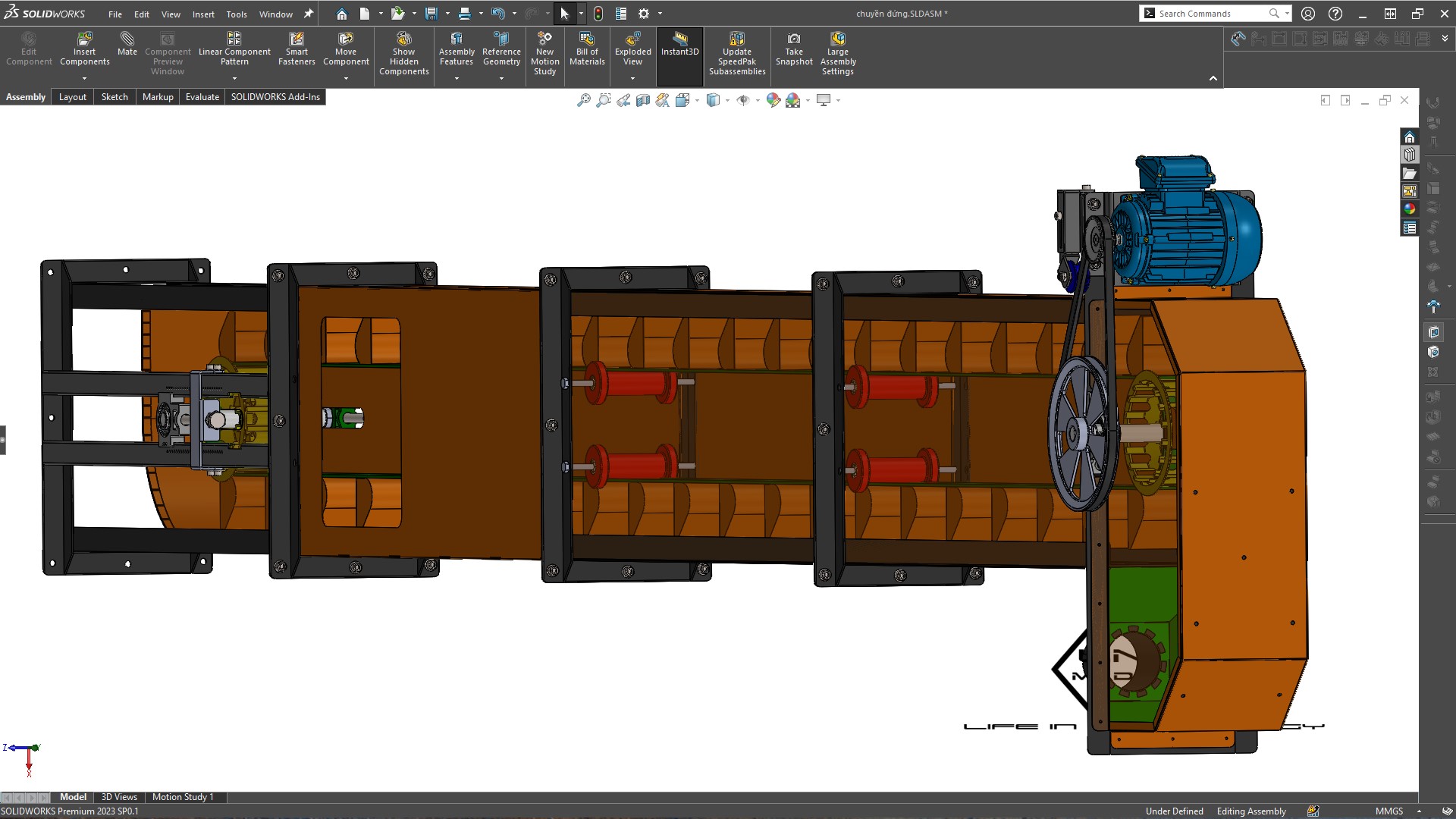The height and width of the screenshot is (819, 1456).
Task: Toggle the Select arrow tool
Action: pyautogui.click(x=565, y=14)
